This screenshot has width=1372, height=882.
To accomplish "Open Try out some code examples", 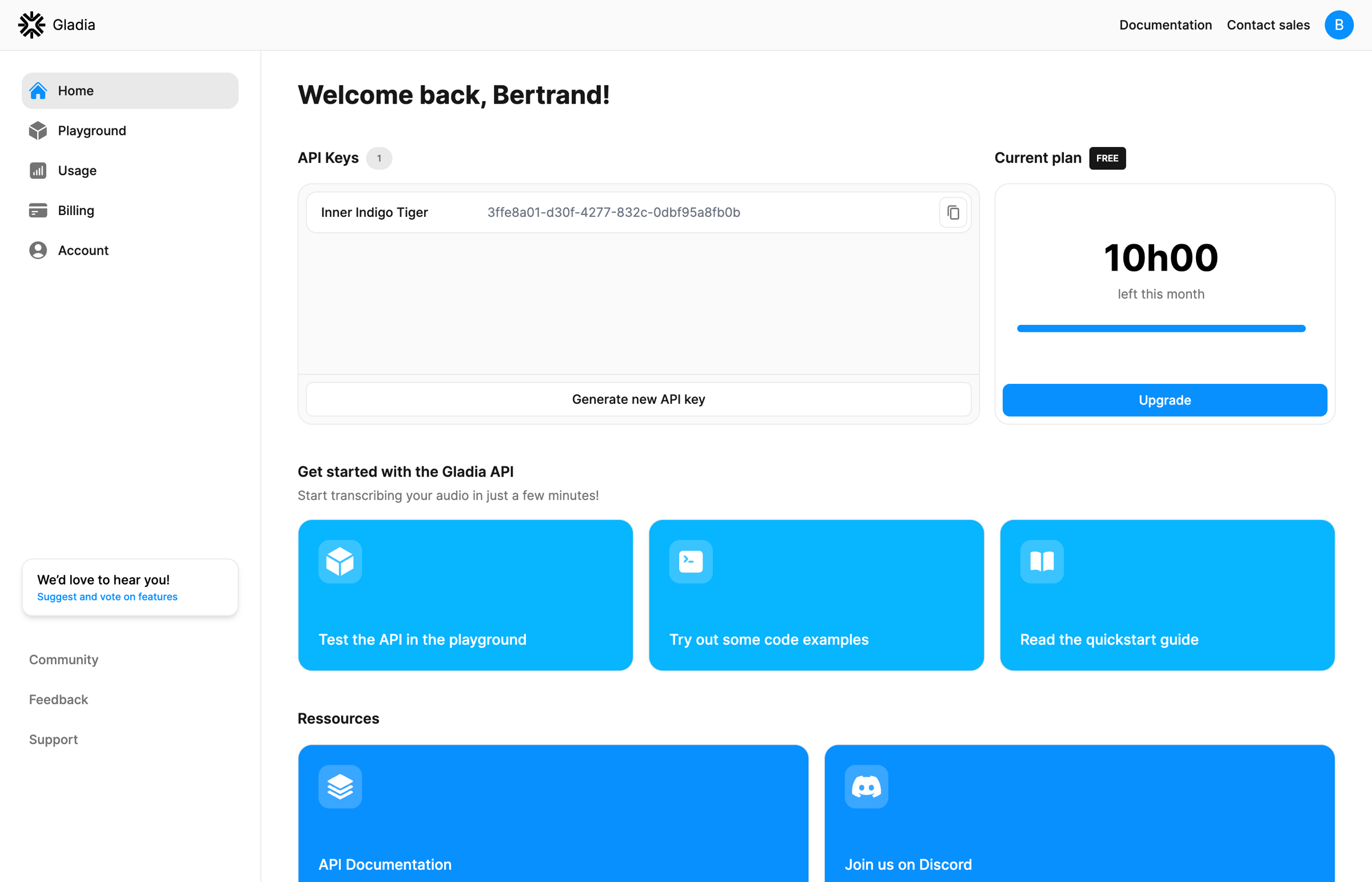I will [816, 595].
